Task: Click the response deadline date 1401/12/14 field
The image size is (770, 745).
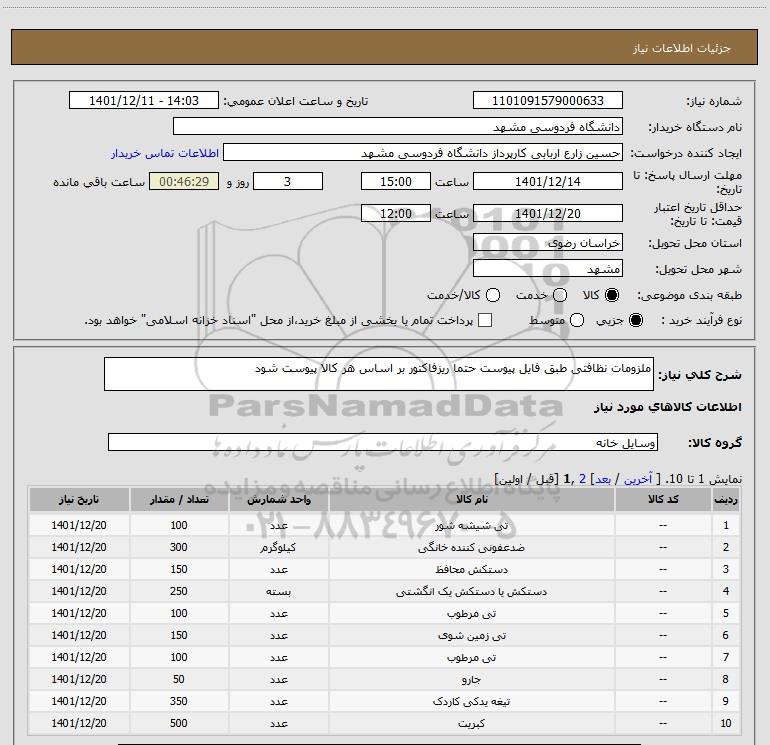Action: pyautogui.click(x=548, y=181)
